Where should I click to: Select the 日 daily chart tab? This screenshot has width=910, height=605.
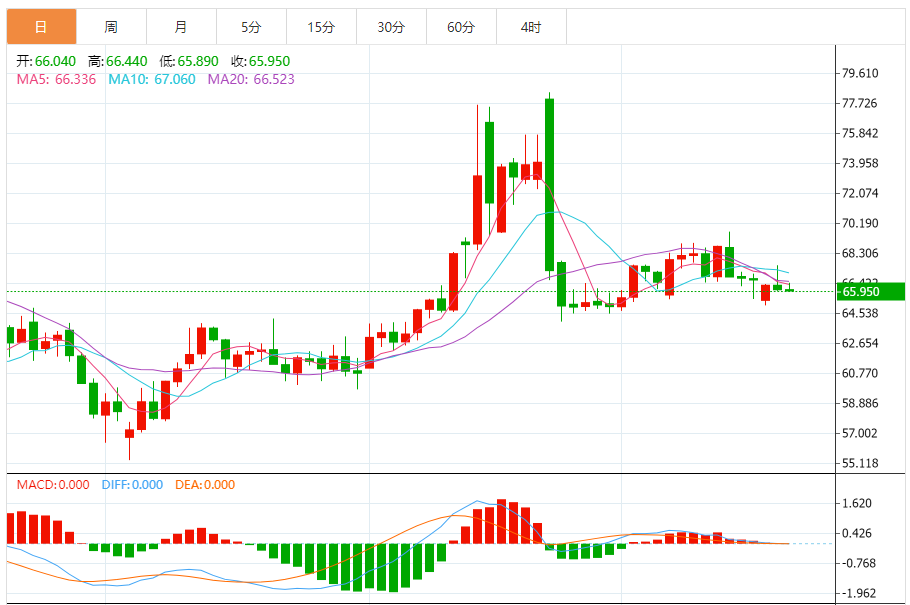click(x=41, y=27)
